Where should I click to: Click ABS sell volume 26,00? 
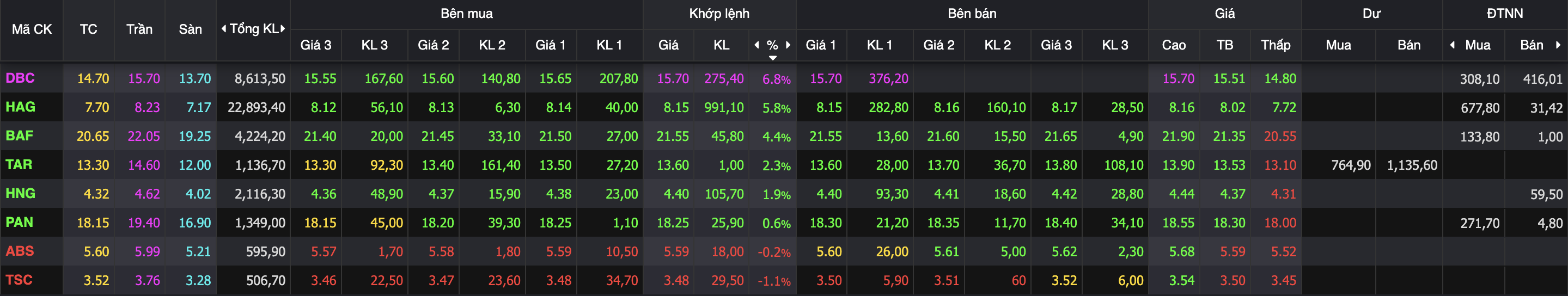point(892,251)
